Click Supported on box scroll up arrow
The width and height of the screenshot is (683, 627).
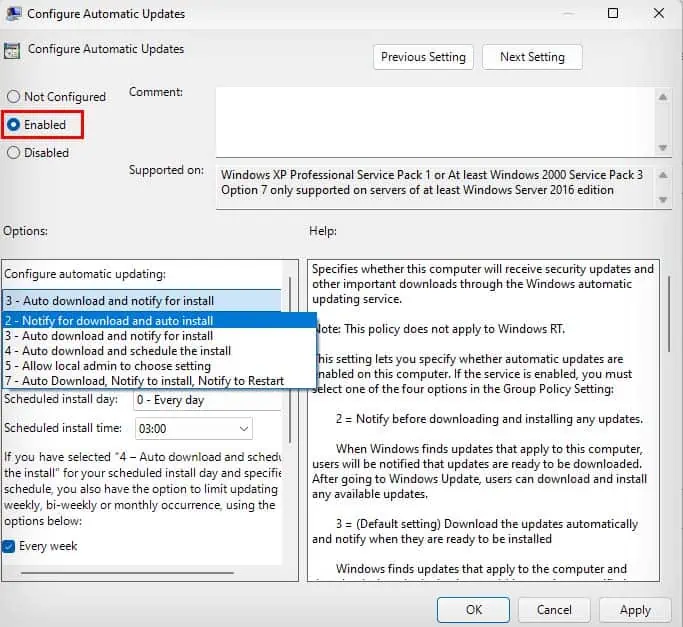tap(663, 175)
